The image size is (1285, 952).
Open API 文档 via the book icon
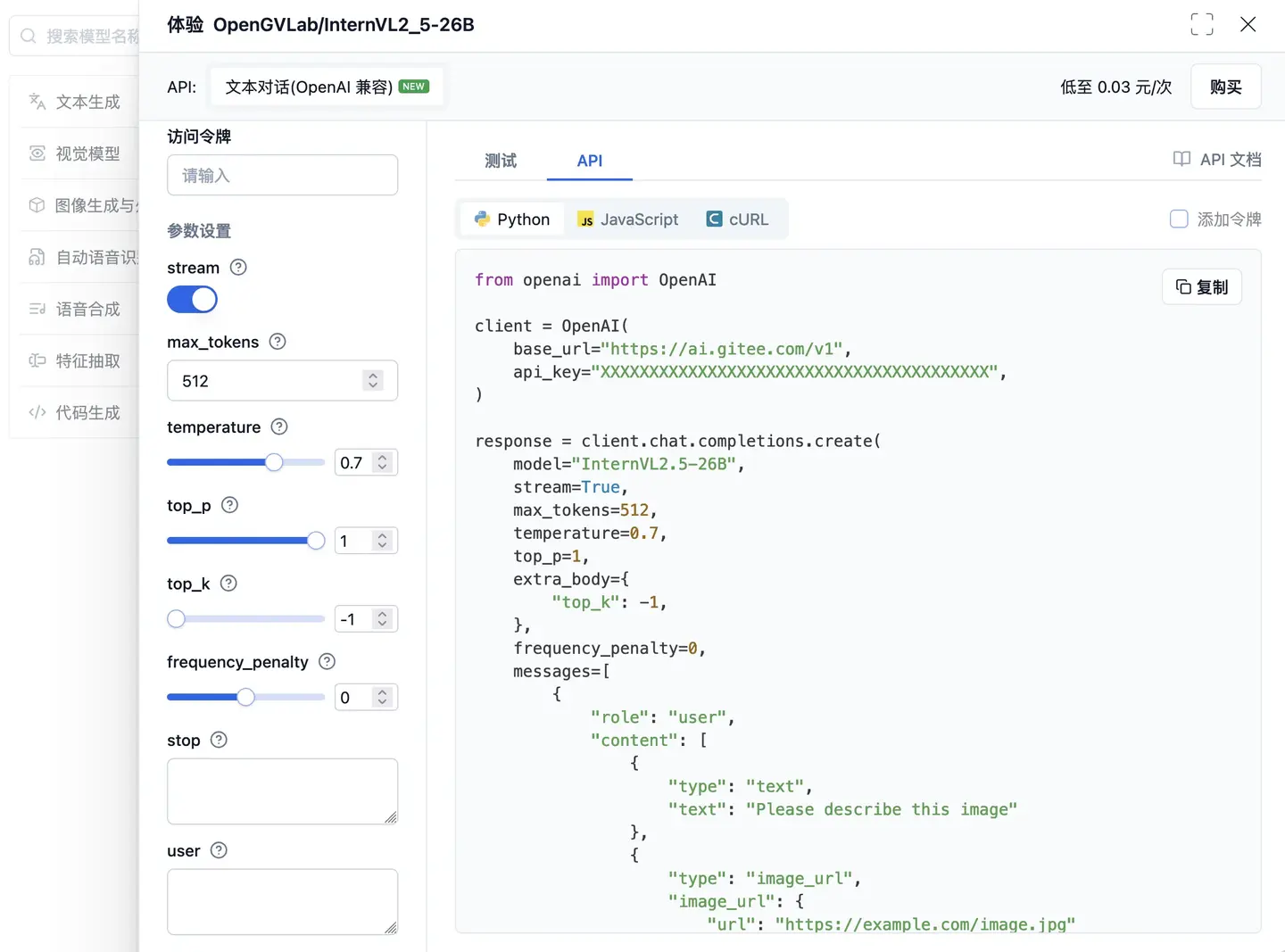coord(1181,159)
